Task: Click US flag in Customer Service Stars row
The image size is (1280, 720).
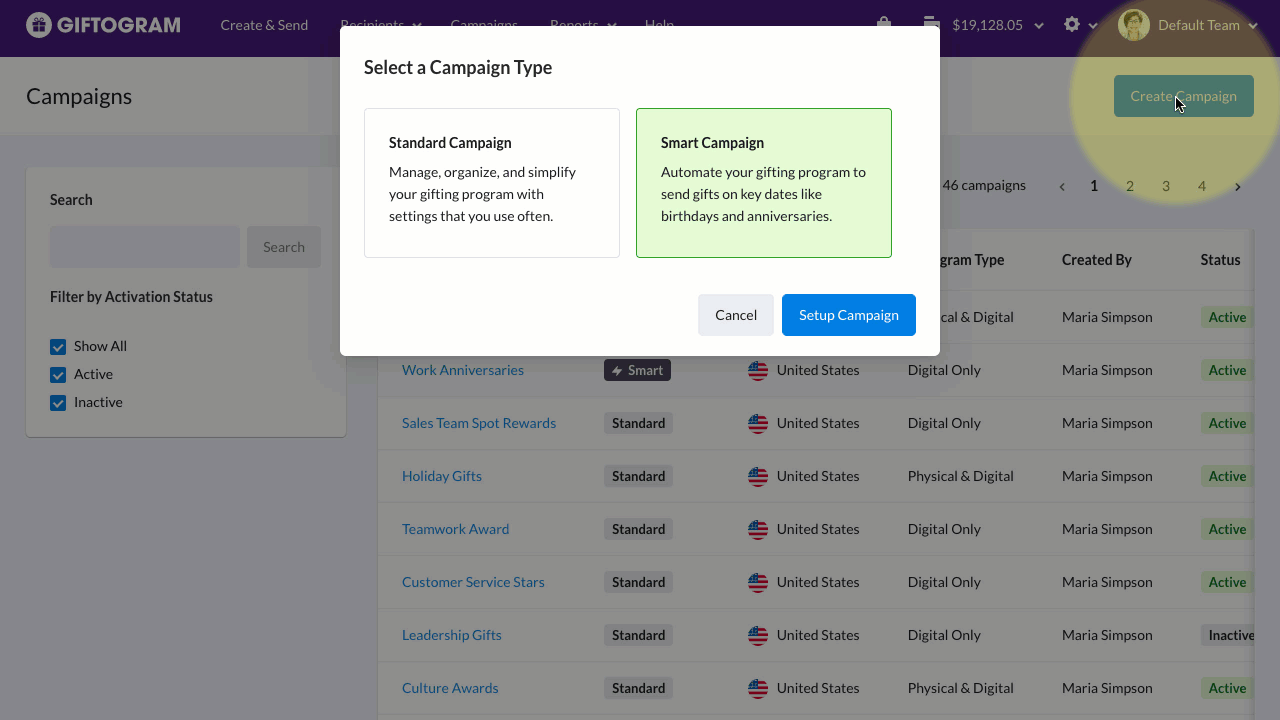Action: (758, 582)
